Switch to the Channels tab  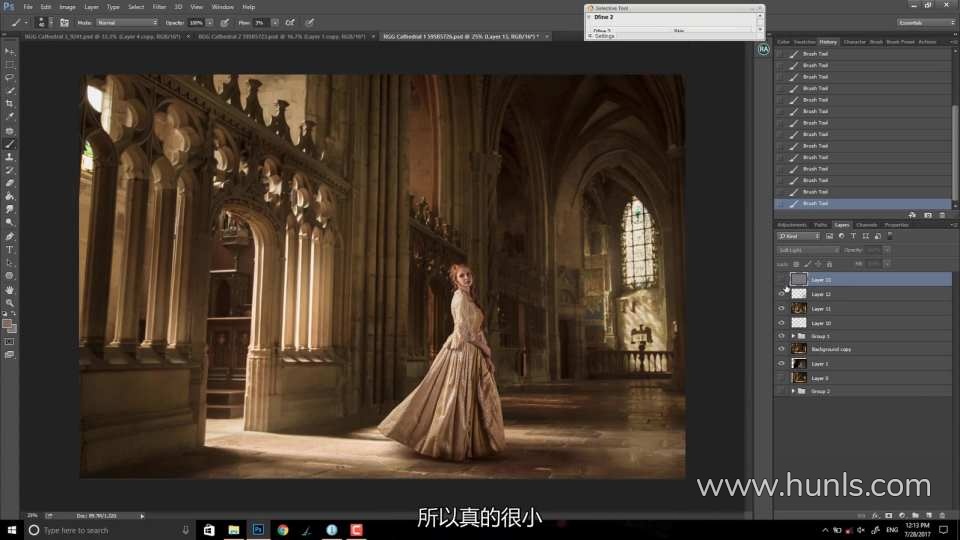click(x=866, y=225)
